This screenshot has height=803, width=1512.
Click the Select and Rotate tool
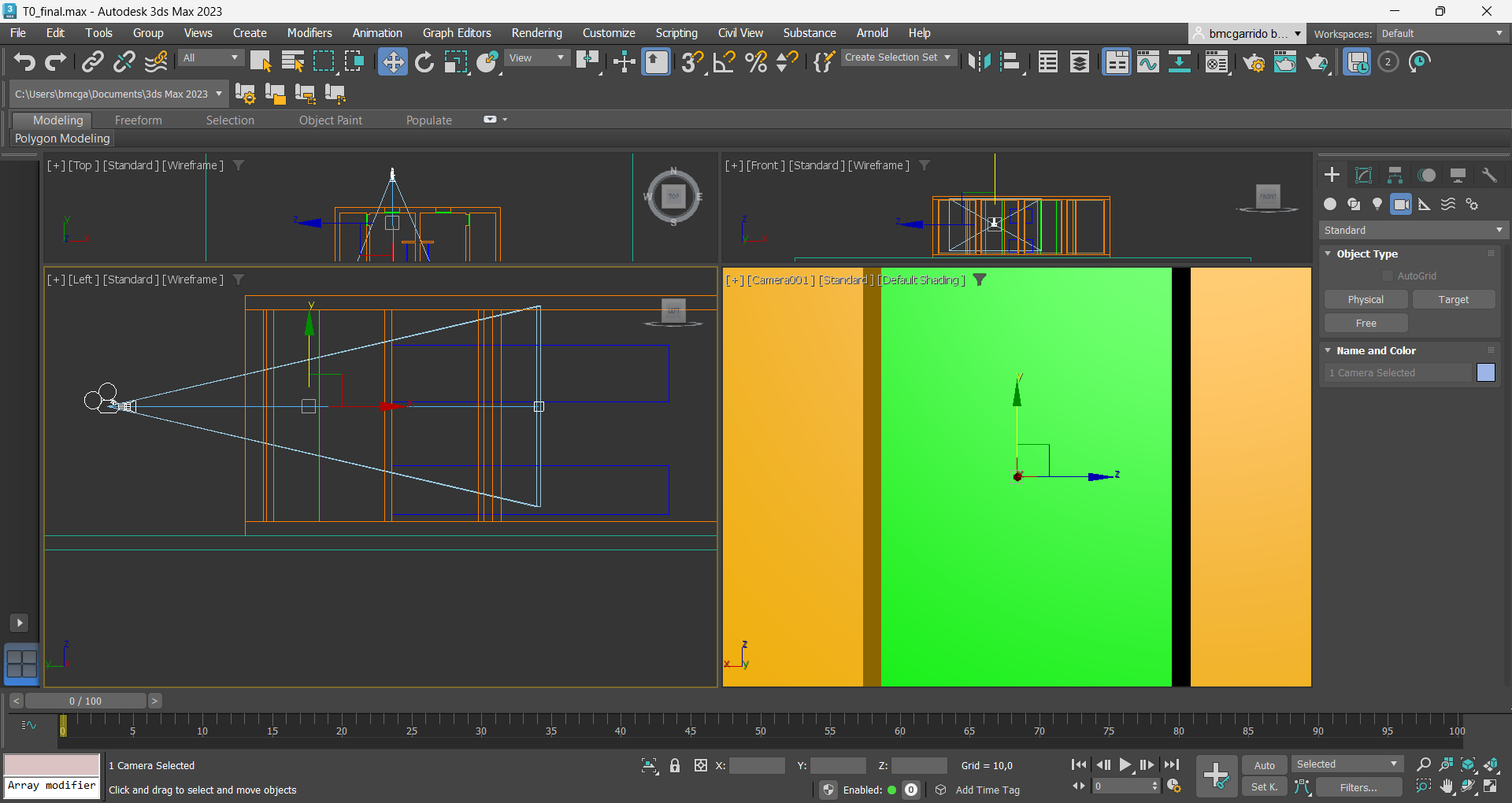click(x=424, y=61)
